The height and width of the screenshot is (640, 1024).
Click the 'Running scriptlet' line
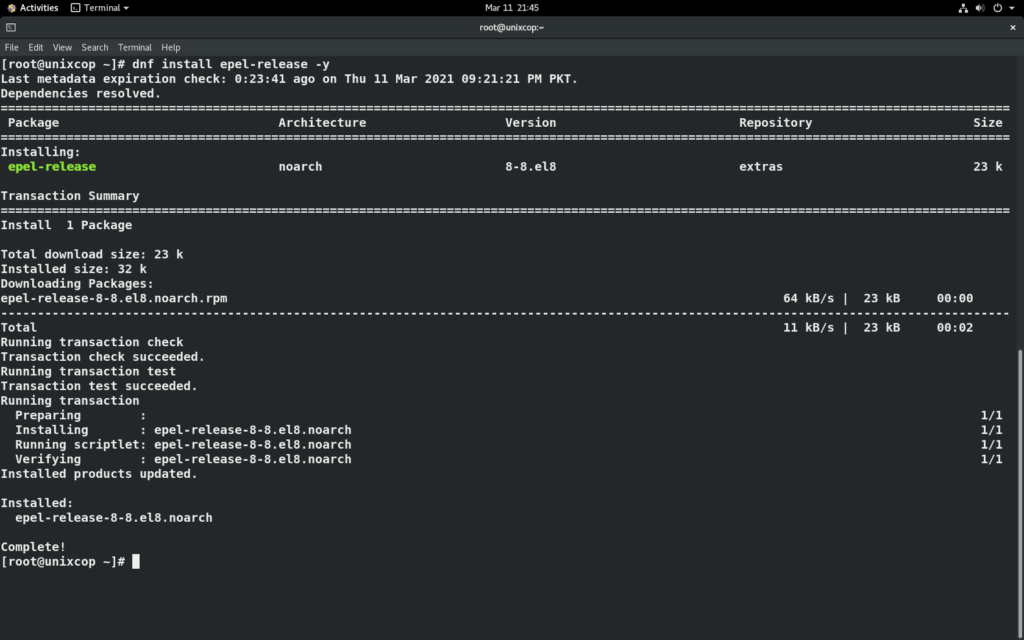(x=183, y=445)
